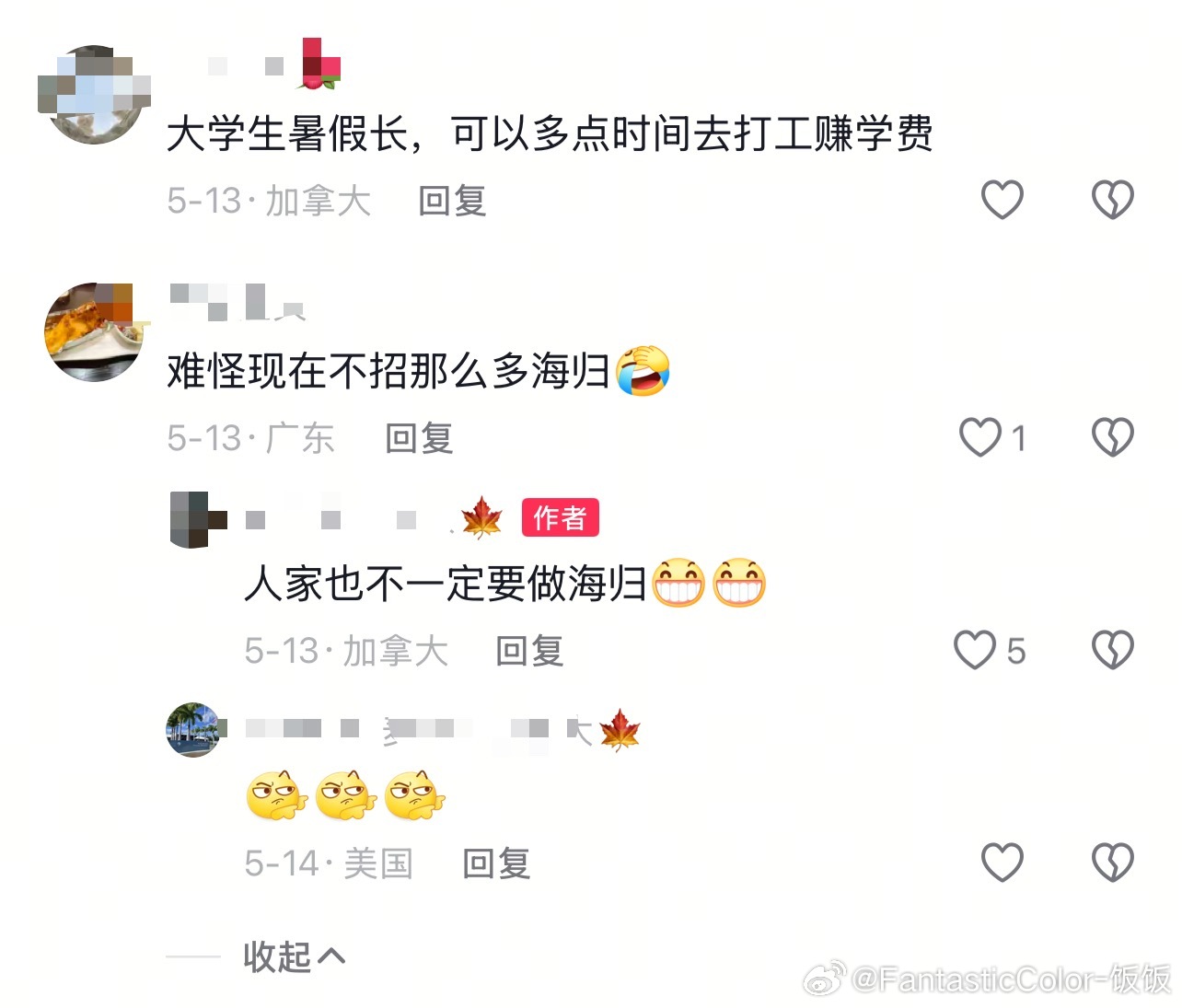
Task: Collapse replies with 收起
Action: point(294,956)
